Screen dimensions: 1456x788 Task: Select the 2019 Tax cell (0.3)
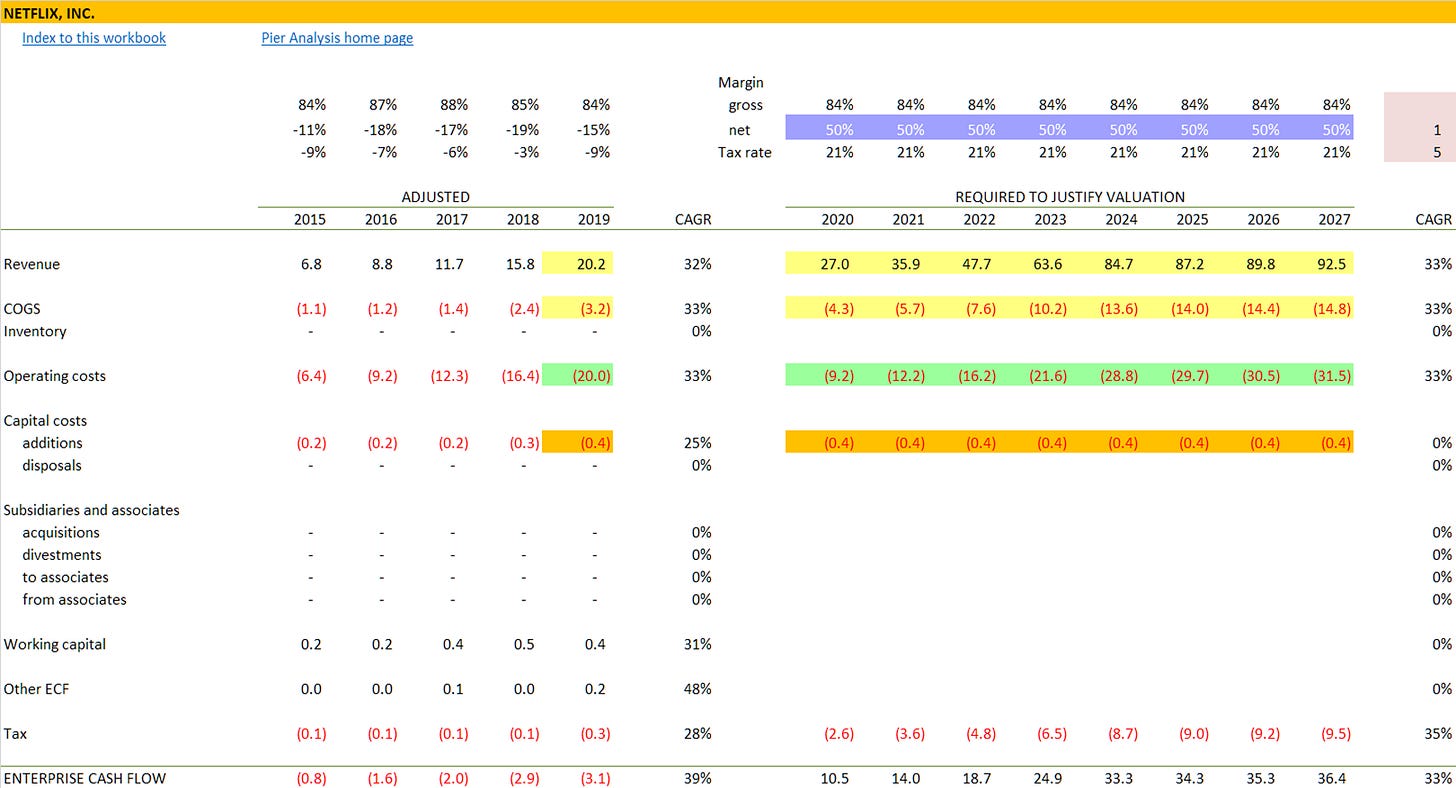(593, 734)
